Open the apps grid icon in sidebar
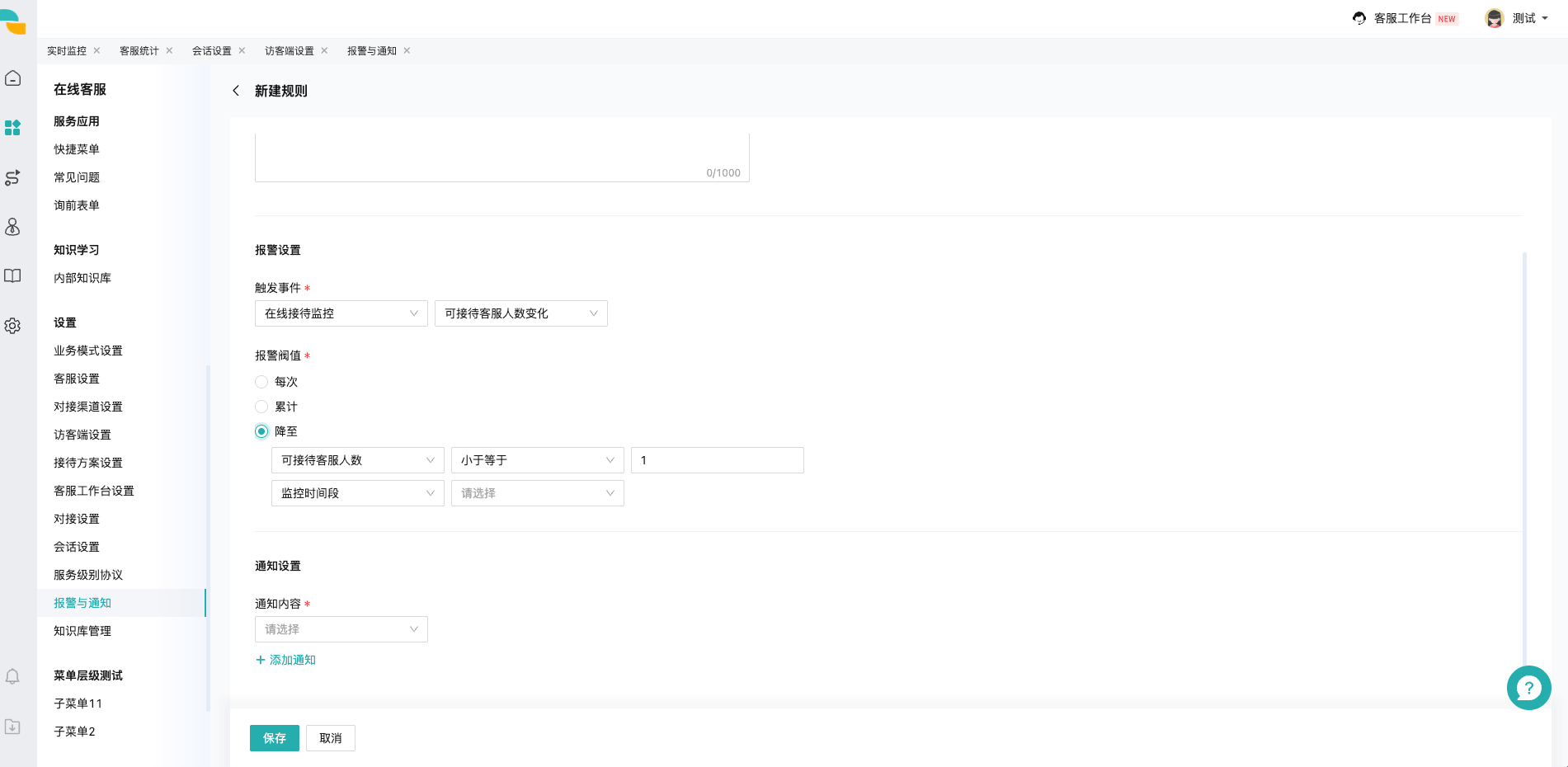 (x=12, y=128)
